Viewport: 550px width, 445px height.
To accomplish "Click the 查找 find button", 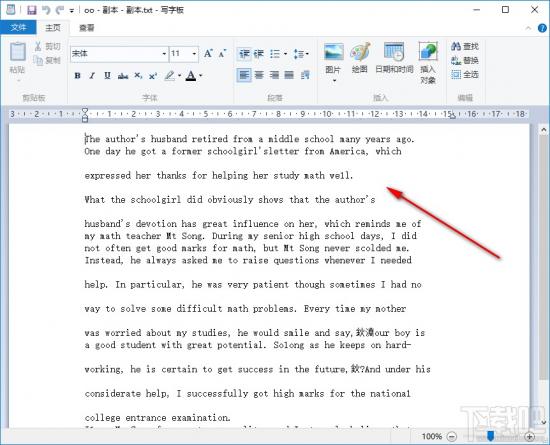I will 465,46.
